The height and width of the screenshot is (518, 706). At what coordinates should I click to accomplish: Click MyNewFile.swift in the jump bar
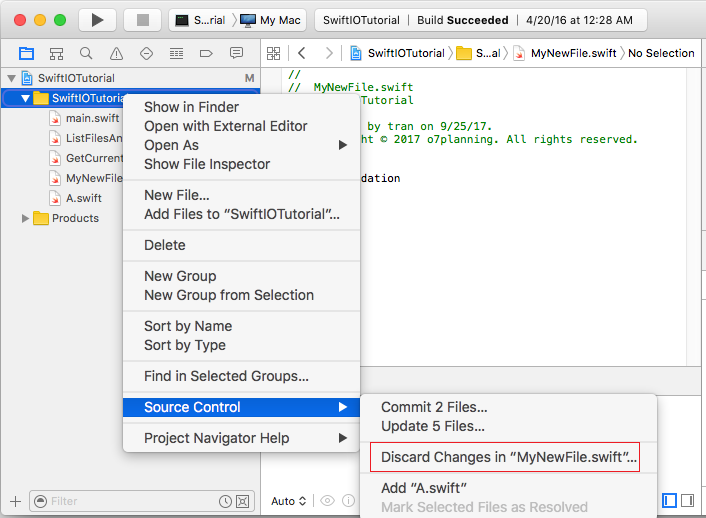[565, 53]
